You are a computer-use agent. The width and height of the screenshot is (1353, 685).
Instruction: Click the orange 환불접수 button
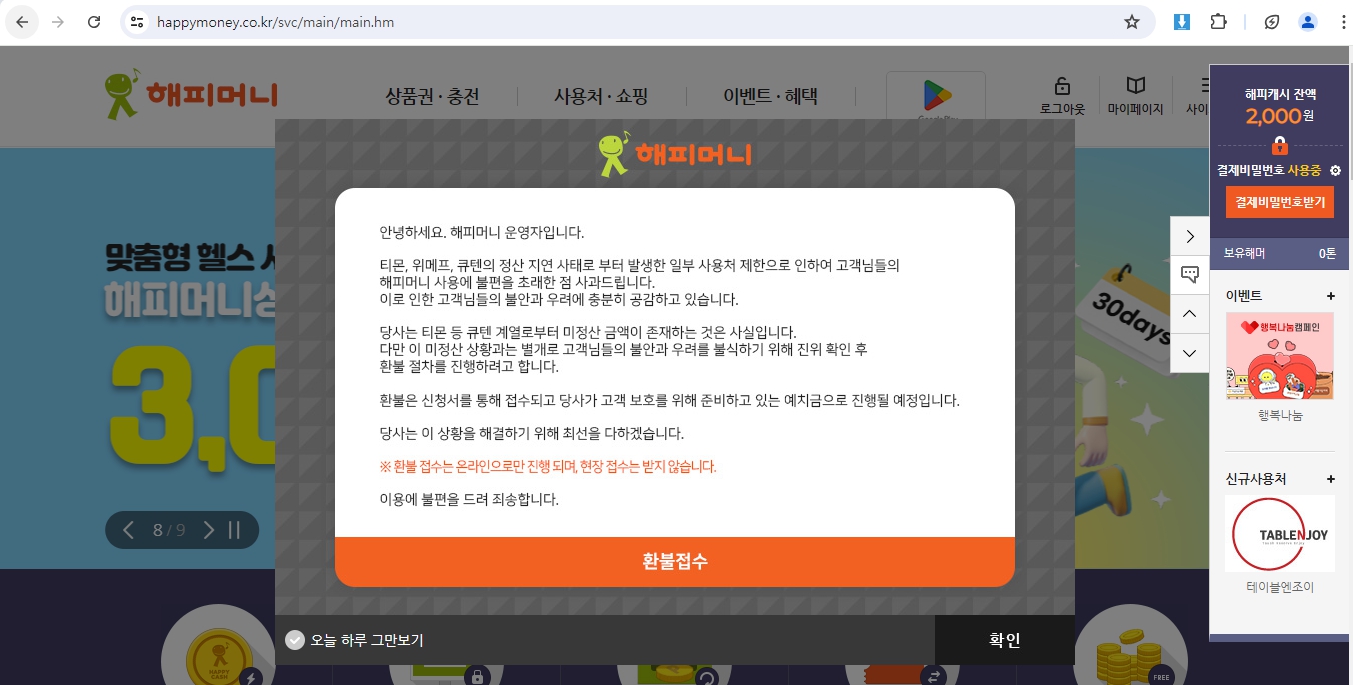click(x=675, y=561)
